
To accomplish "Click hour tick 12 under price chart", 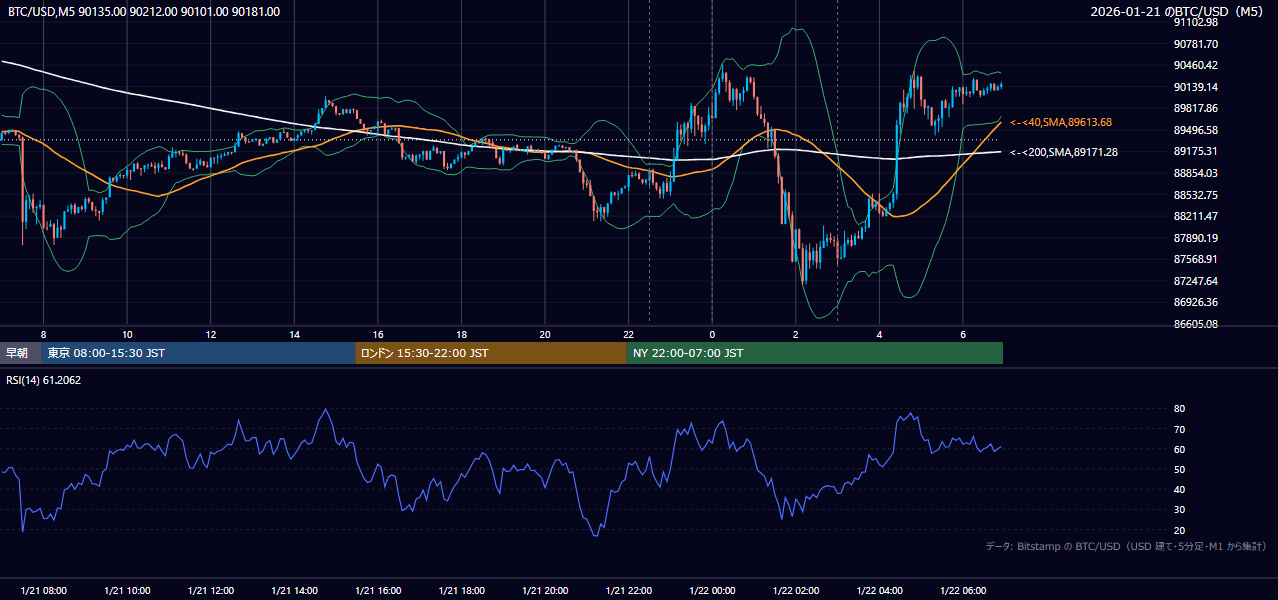I will point(211,334).
